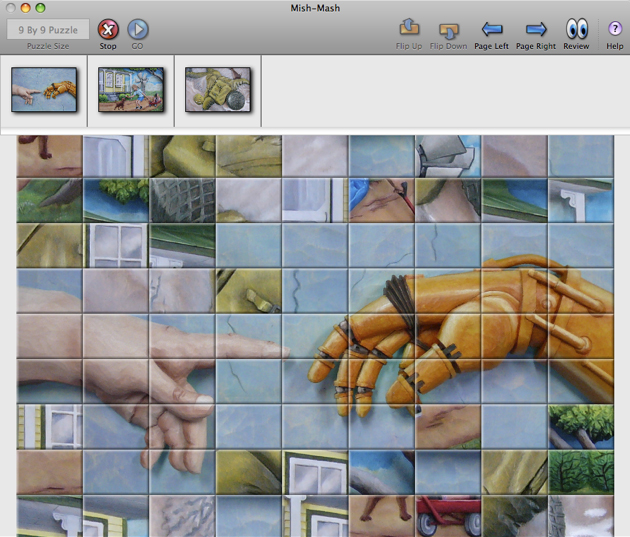Close the Mish-Mash window
Image resolution: width=630 pixels, height=537 pixels.
(11, 8)
